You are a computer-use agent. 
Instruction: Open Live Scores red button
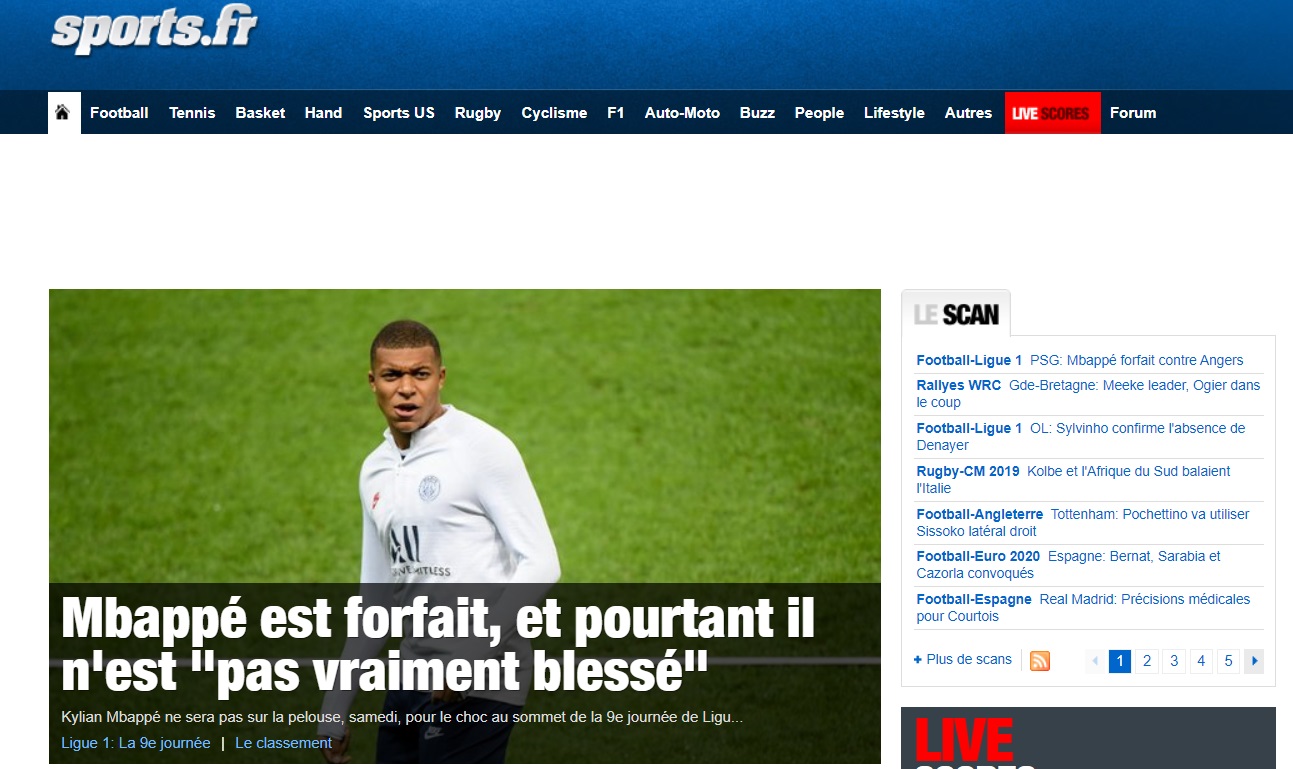tap(1052, 113)
